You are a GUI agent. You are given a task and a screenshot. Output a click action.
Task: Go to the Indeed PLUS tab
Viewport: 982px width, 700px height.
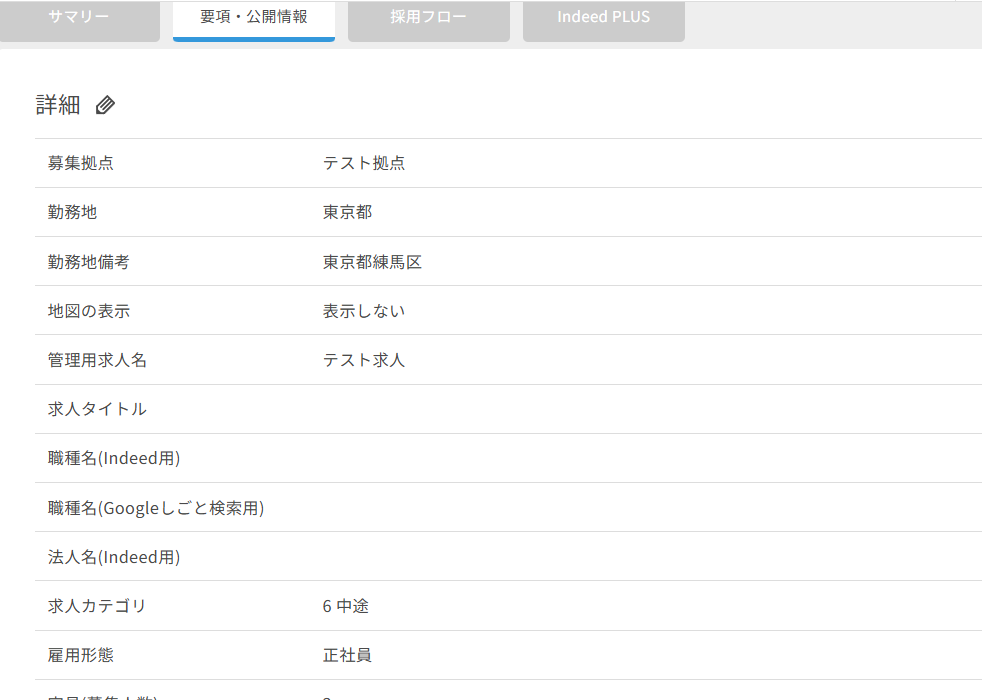coord(603,18)
